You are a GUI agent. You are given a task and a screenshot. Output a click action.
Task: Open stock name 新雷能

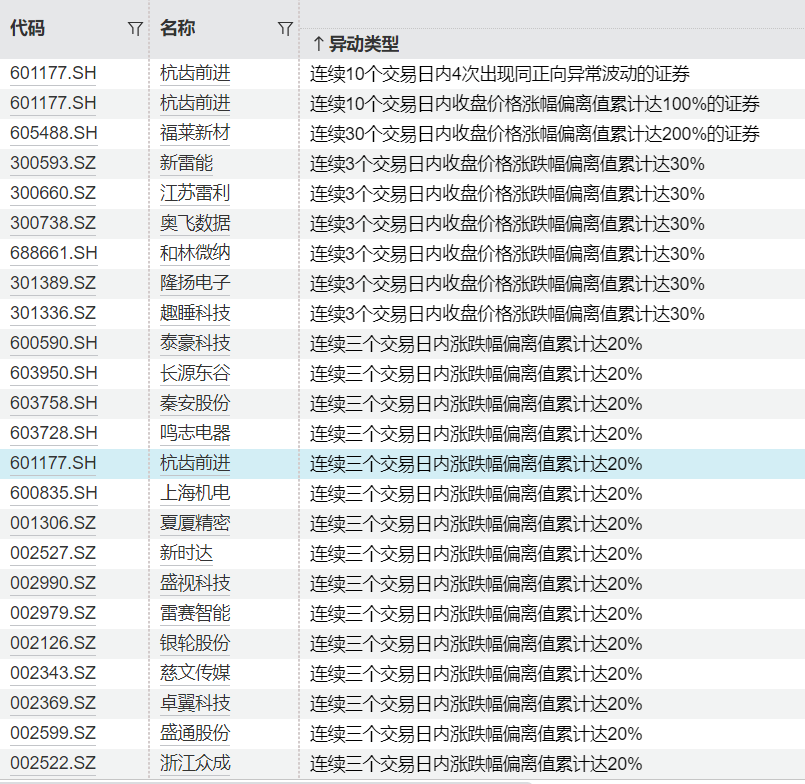click(x=186, y=163)
